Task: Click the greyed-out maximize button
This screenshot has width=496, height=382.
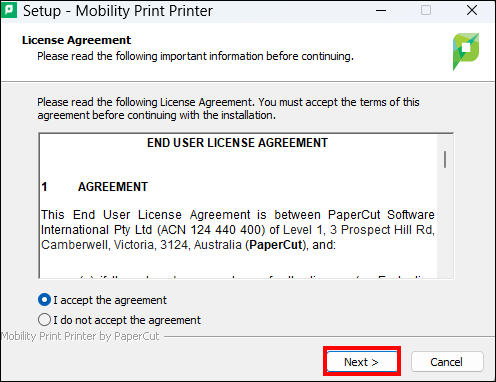Action: click(x=426, y=10)
